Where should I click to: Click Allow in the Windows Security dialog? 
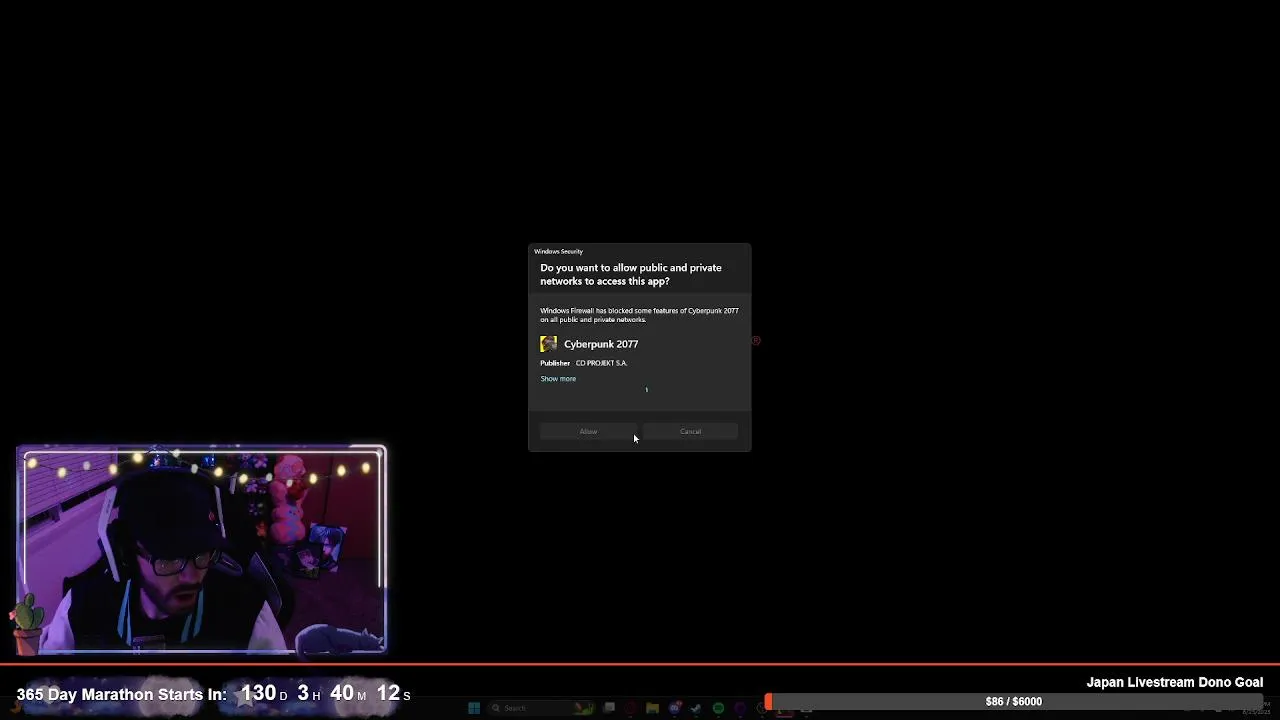coord(588,431)
